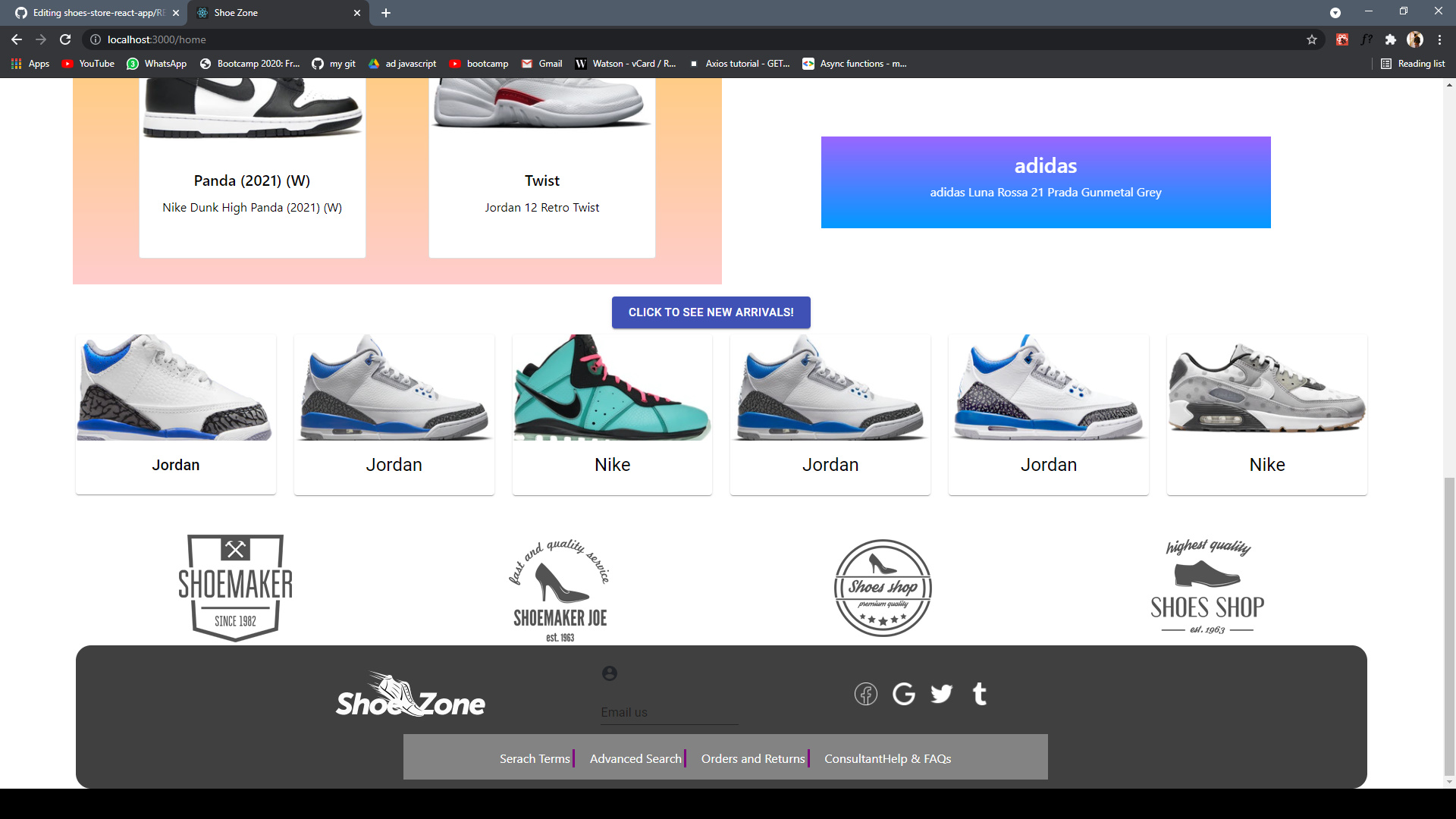Click the browser extensions puzzle icon
Image resolution: width=1456 pixels, height=819 pixels.
click(1391, 39)
